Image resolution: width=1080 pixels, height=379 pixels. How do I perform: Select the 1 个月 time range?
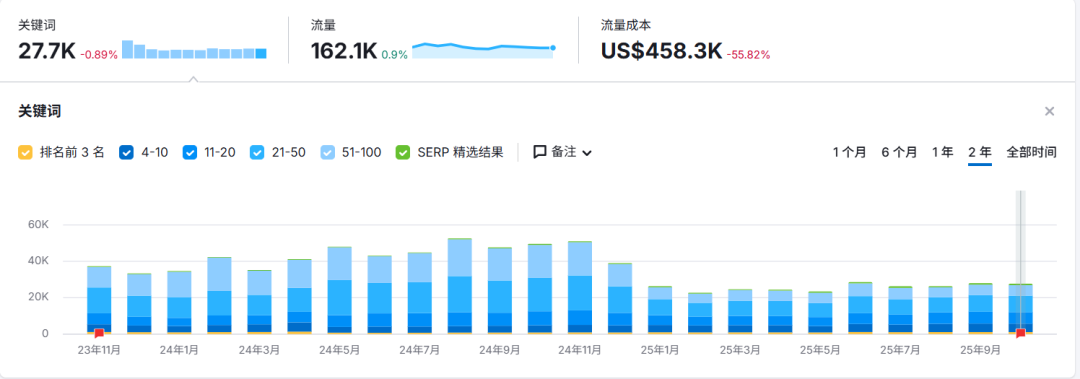tap(849, 152)
